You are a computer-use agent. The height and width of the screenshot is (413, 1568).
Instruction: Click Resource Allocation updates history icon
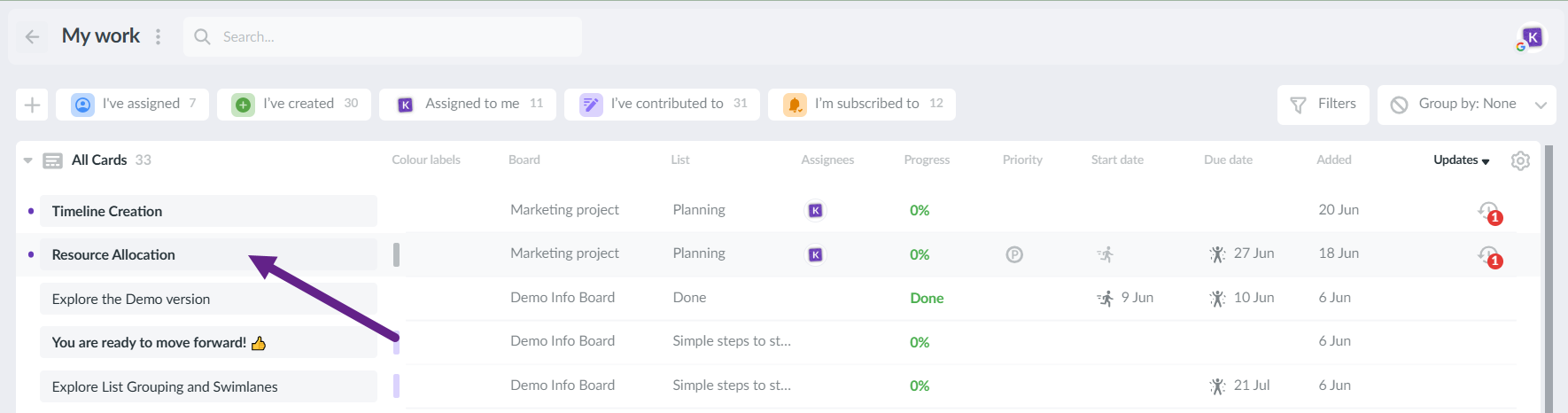click(x=1488, y=255)
